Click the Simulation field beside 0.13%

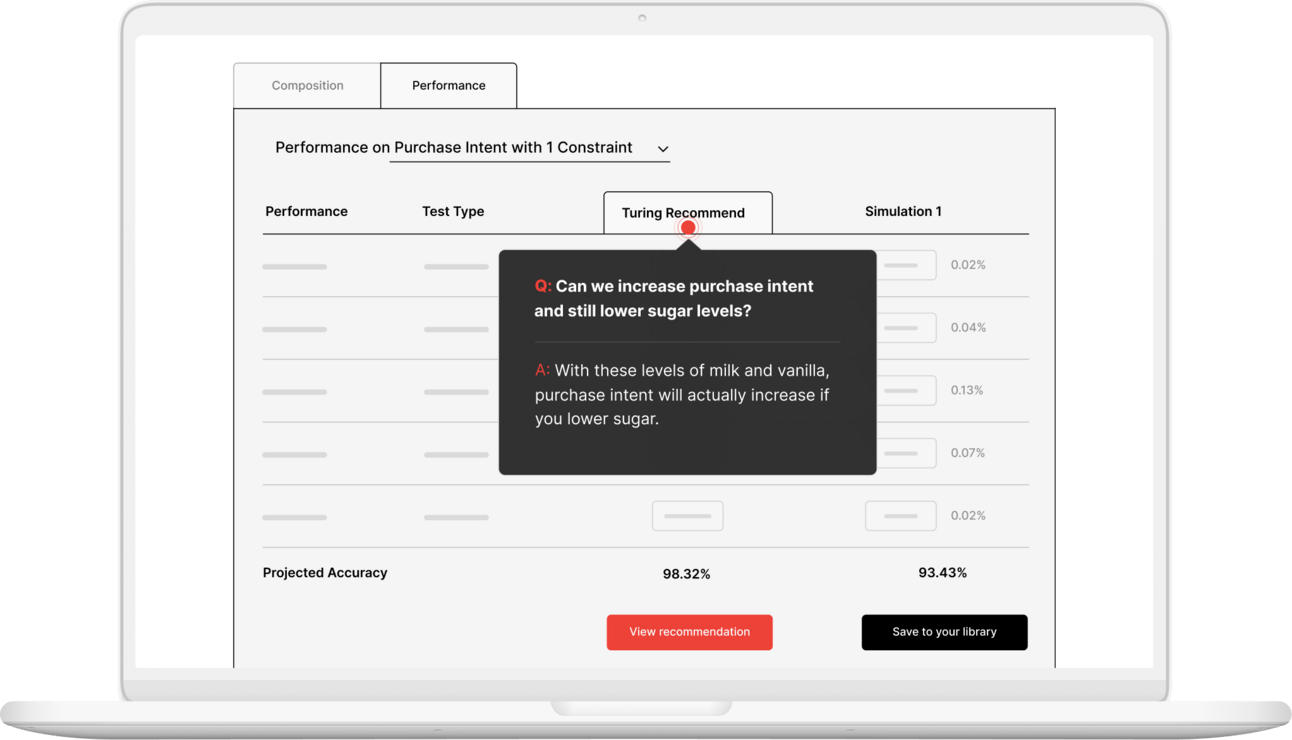(x=906, y=390)
